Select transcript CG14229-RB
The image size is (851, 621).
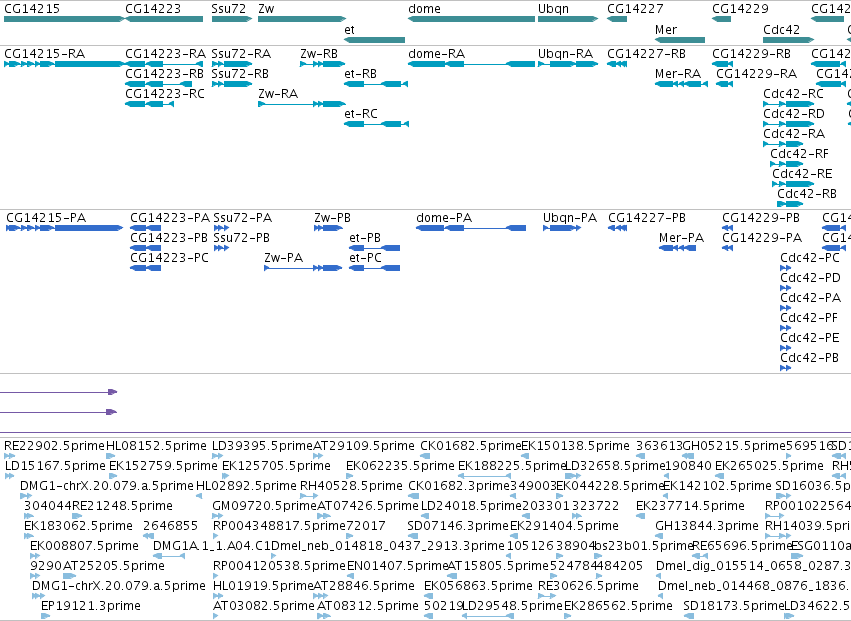click(722, 64)
